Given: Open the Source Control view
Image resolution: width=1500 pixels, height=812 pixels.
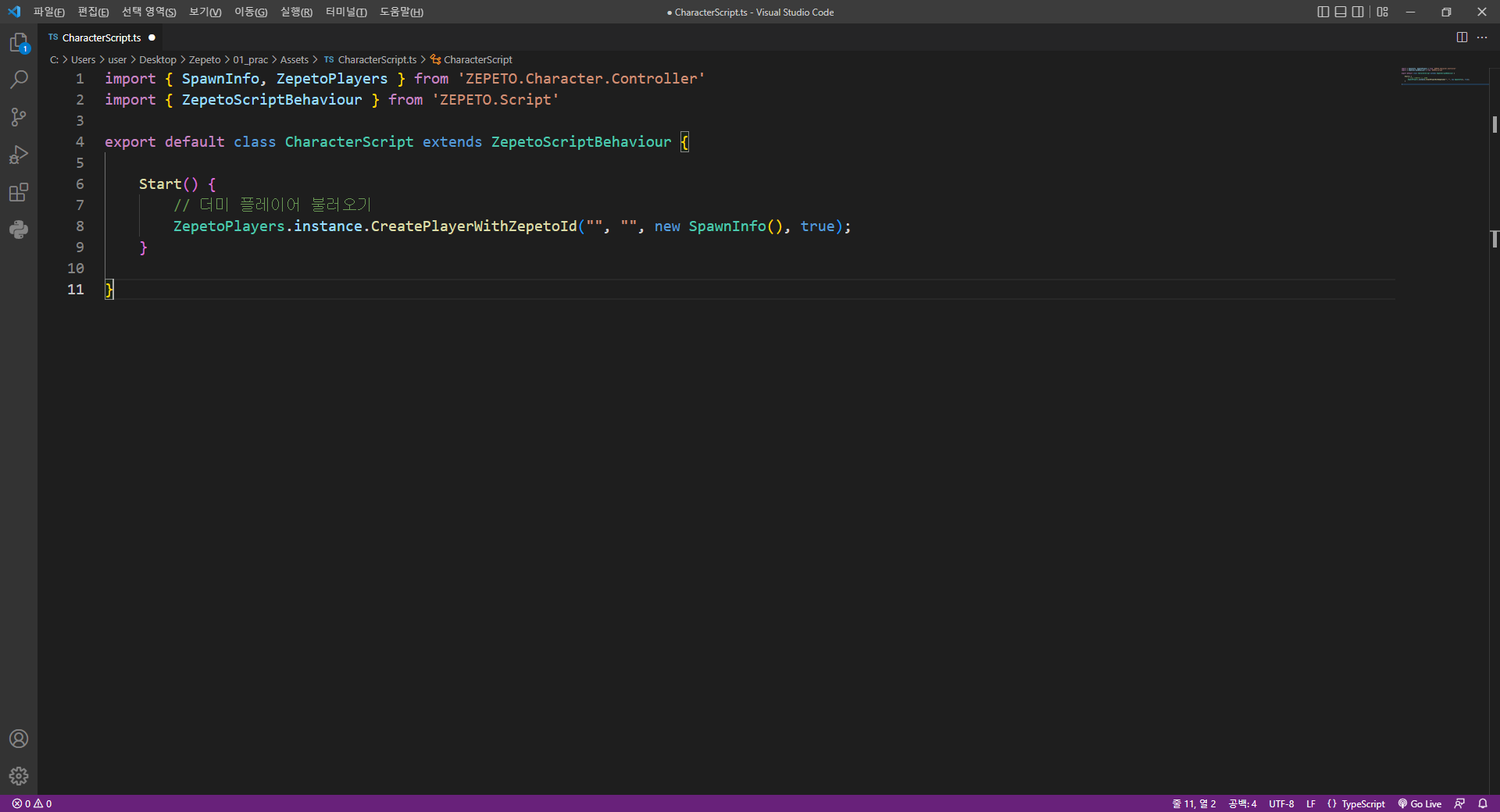Looking at the screenshot, I should [19, 117].
